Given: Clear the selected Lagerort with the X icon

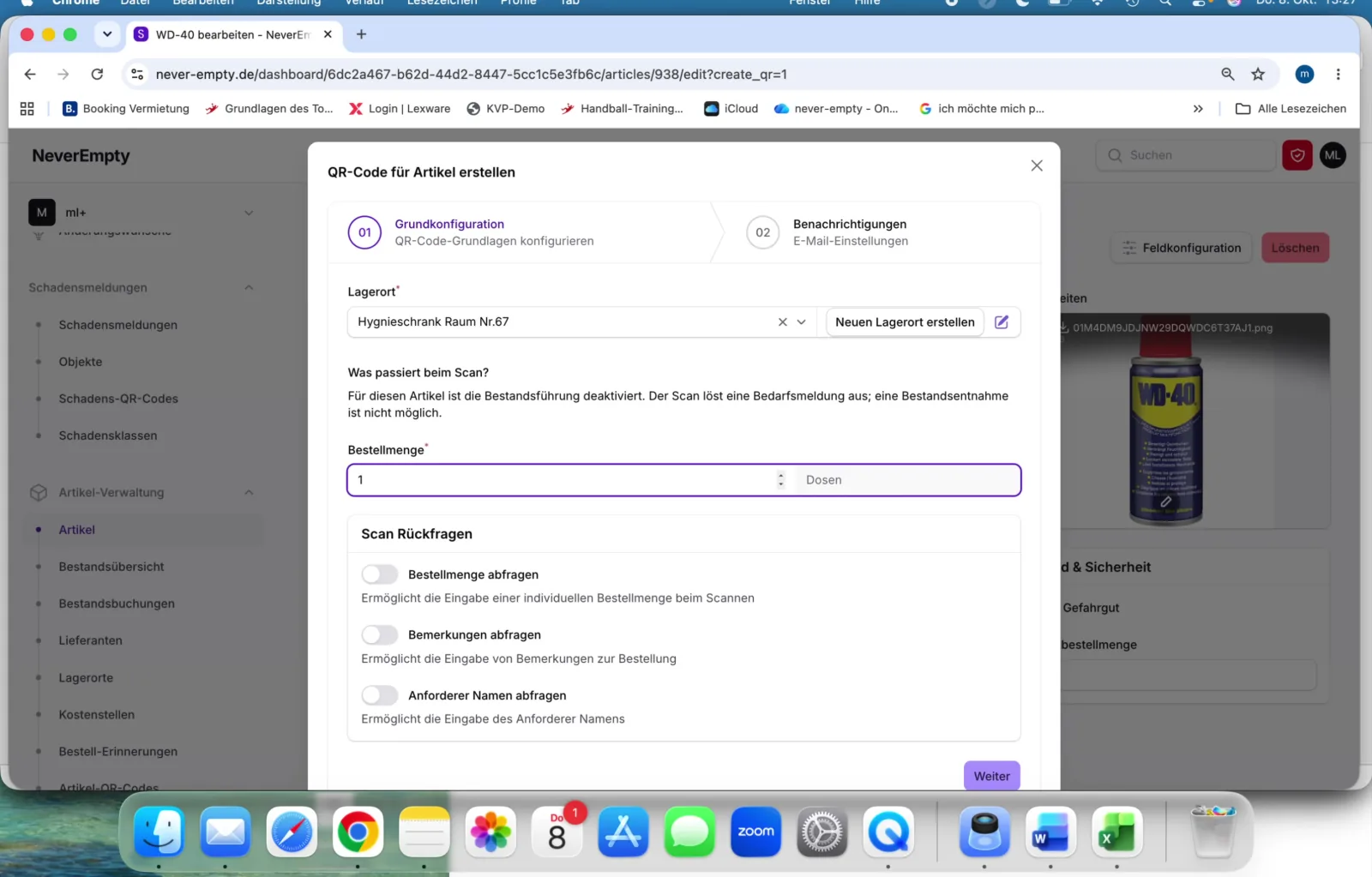Looking at the screenshot, I should (782, 322).
